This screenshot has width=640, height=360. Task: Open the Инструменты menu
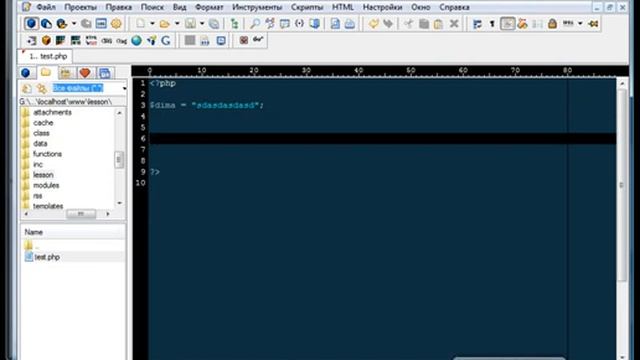(x=257, y=7)
